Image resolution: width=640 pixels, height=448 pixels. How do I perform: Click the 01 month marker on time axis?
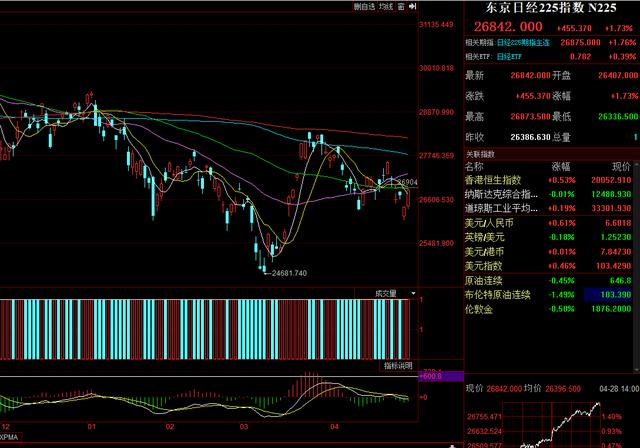click(91, 427)
